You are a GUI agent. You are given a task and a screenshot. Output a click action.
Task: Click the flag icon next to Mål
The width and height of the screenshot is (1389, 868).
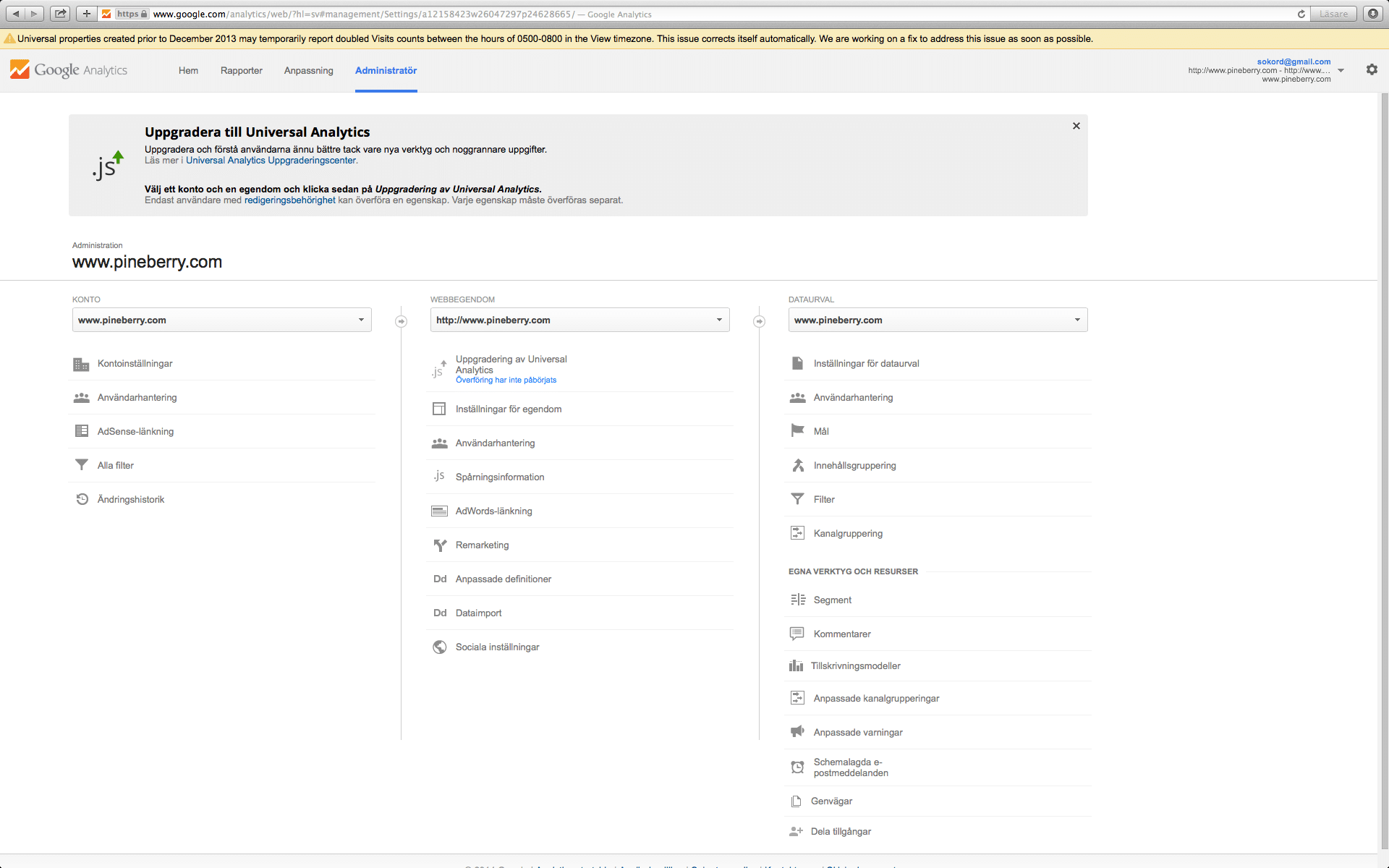[797, 431]
